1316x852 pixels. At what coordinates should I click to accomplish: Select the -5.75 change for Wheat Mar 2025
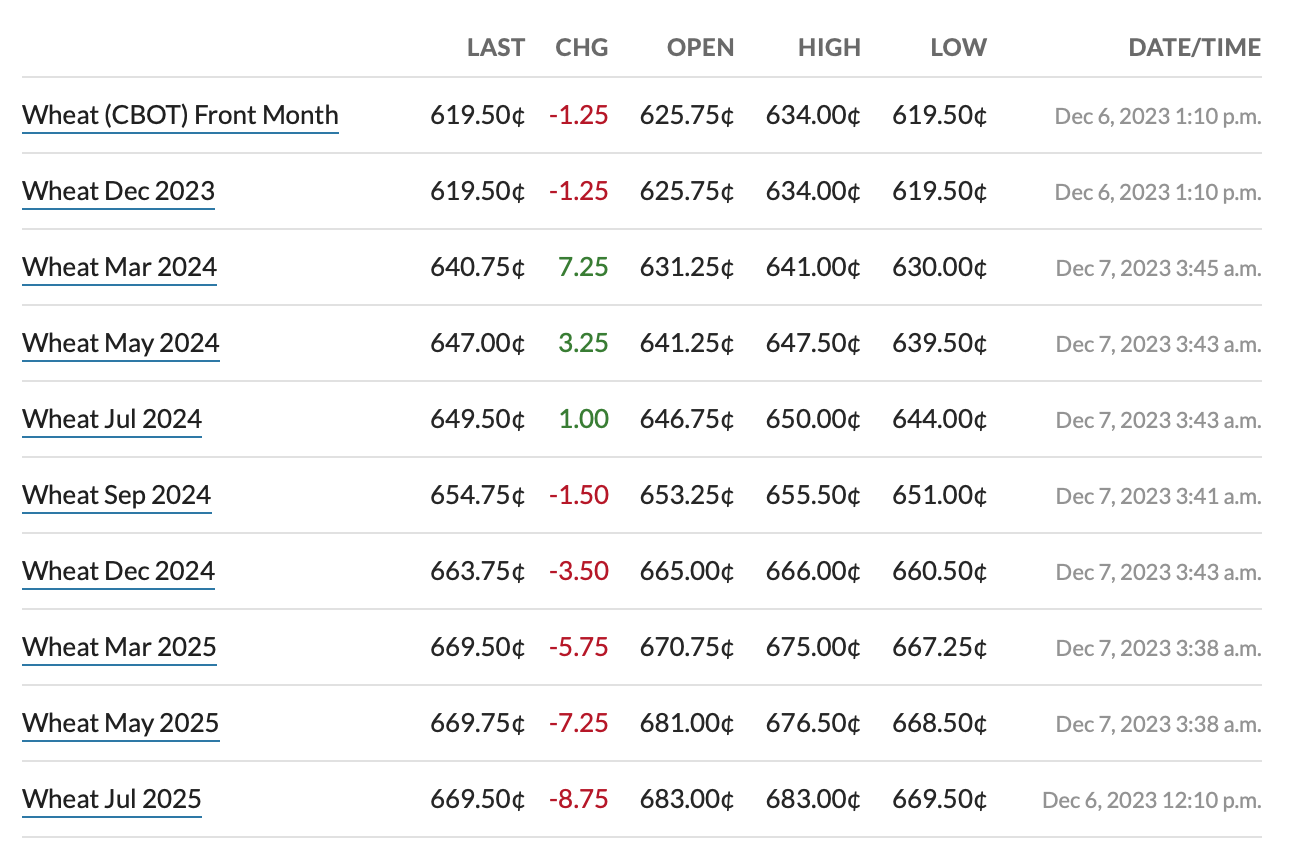tap(578, 648)
